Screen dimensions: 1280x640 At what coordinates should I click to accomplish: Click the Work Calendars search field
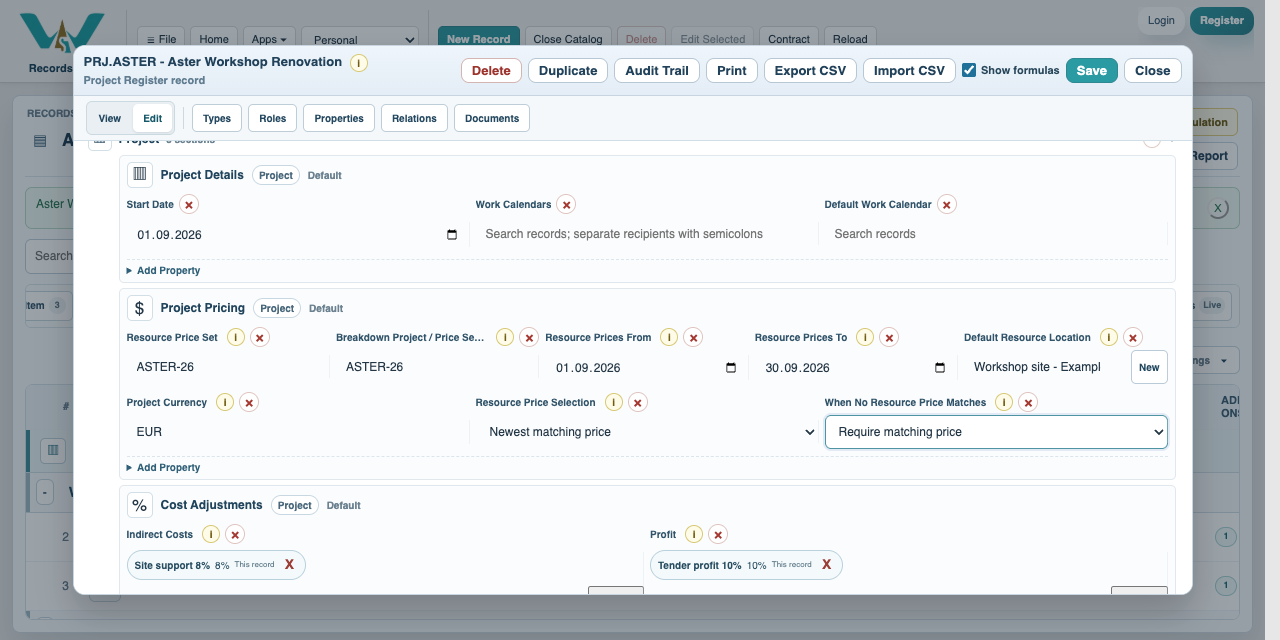[x=645, y=234]
